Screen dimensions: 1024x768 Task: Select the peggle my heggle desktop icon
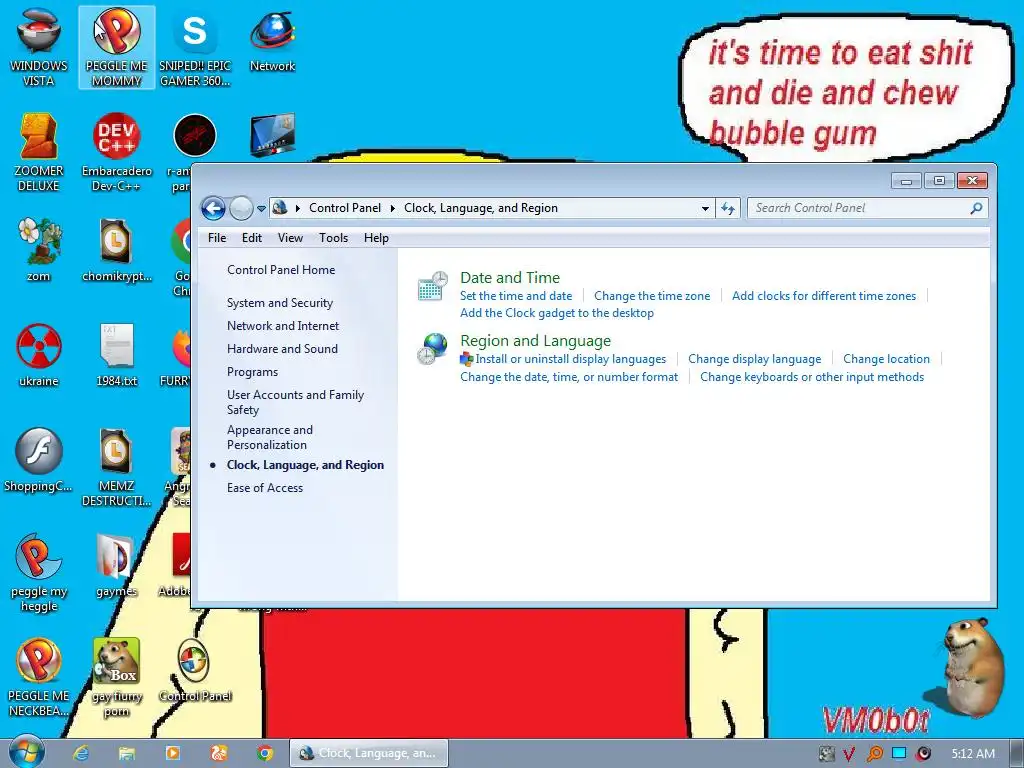point(39,572)
